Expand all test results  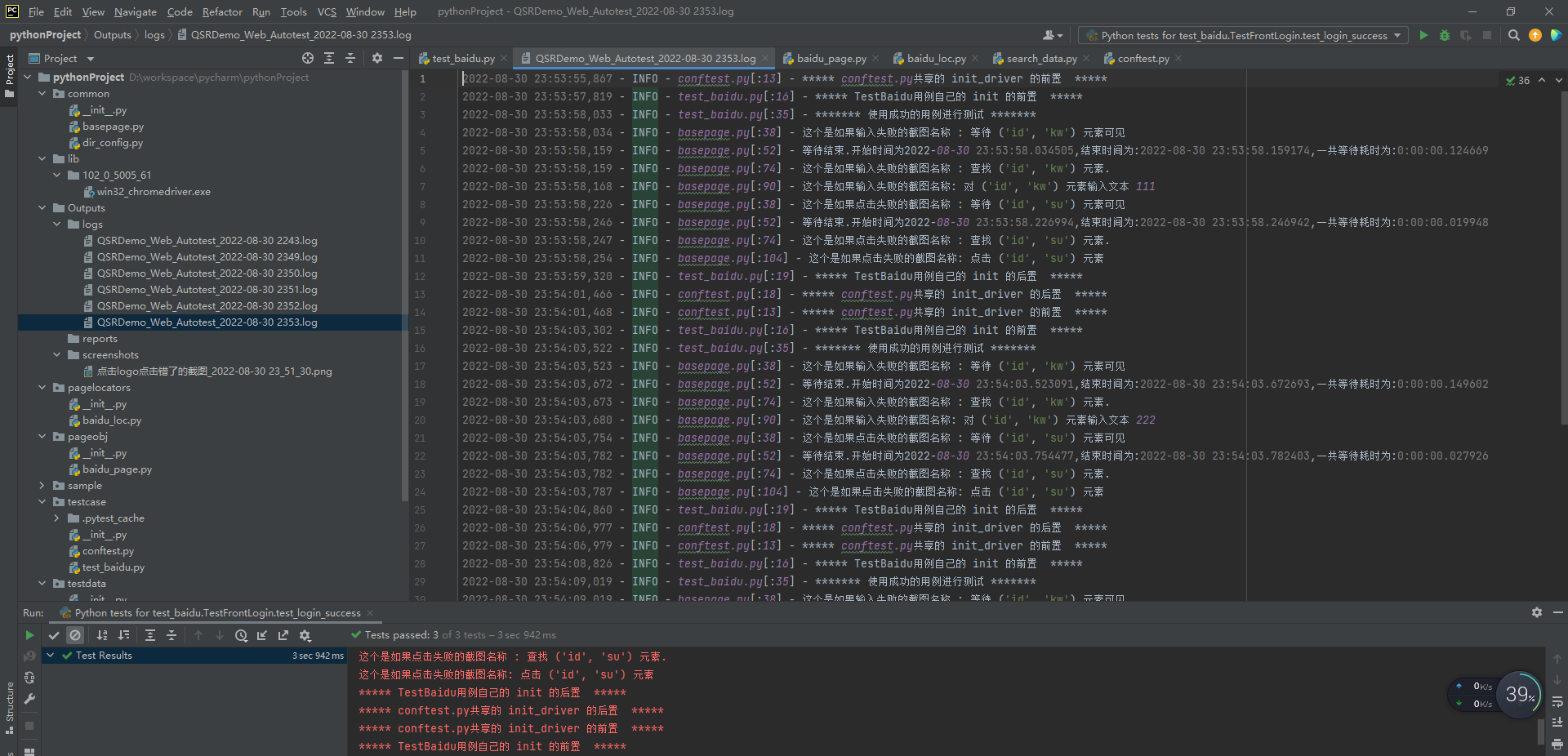point(150,635)
